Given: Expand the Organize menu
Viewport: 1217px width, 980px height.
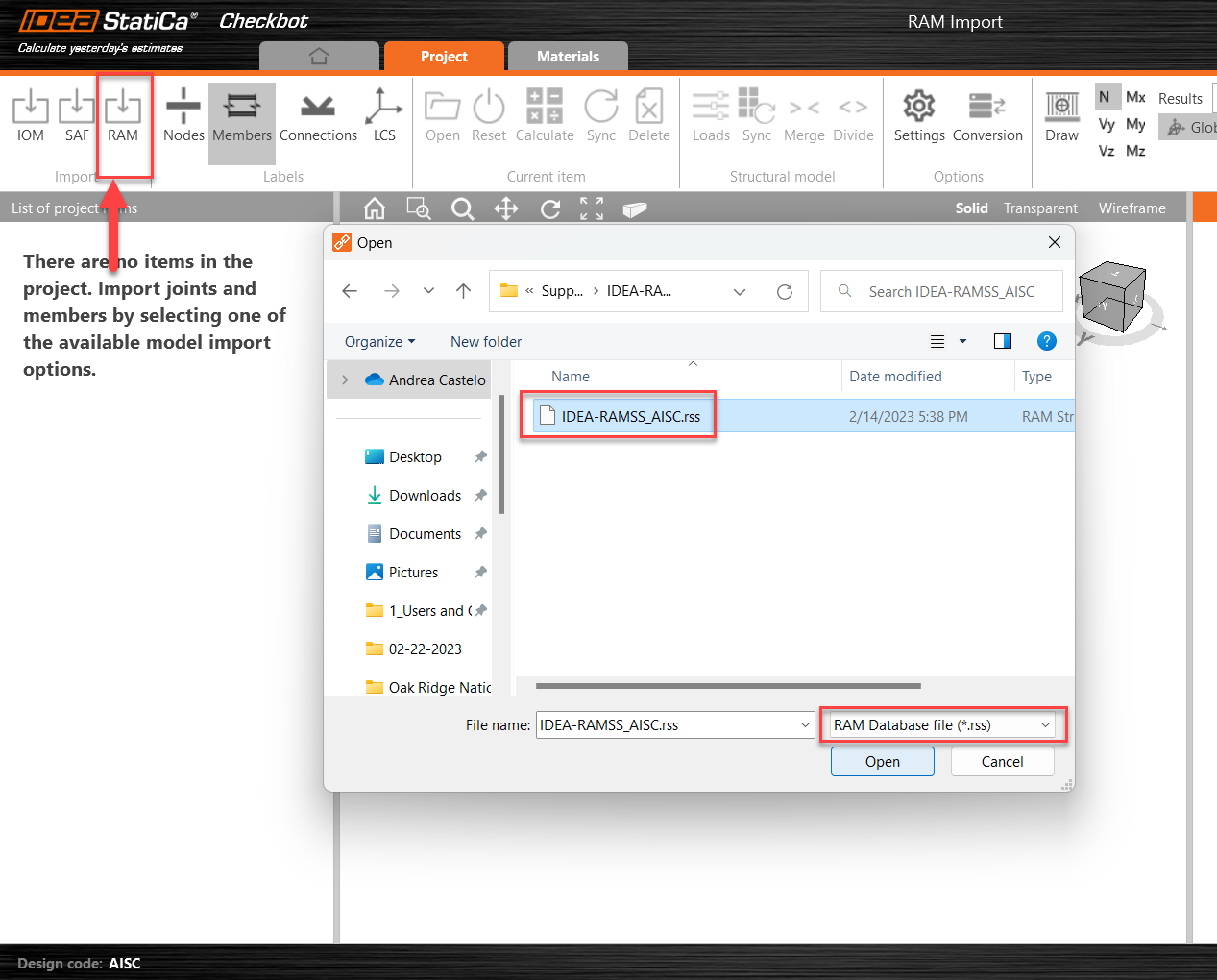Looking at the screenshot, I should click(x=379, y=342).
